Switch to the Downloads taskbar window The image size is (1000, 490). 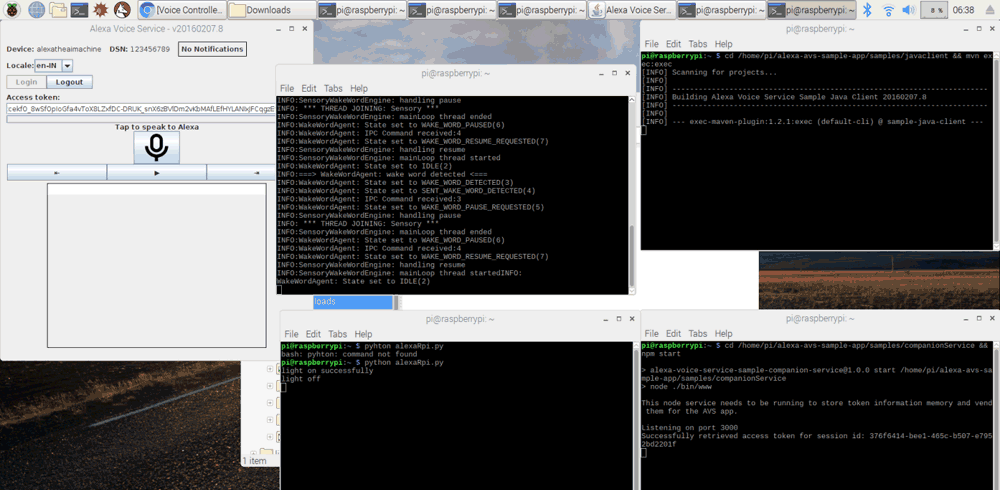(x=272, y=10)
